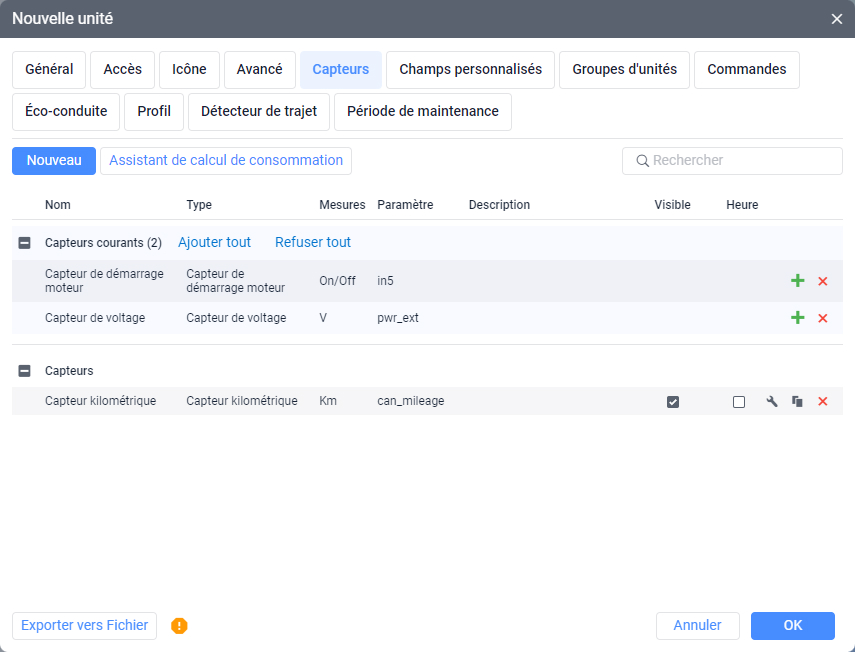Click the orange warning icon

point(179,626)
